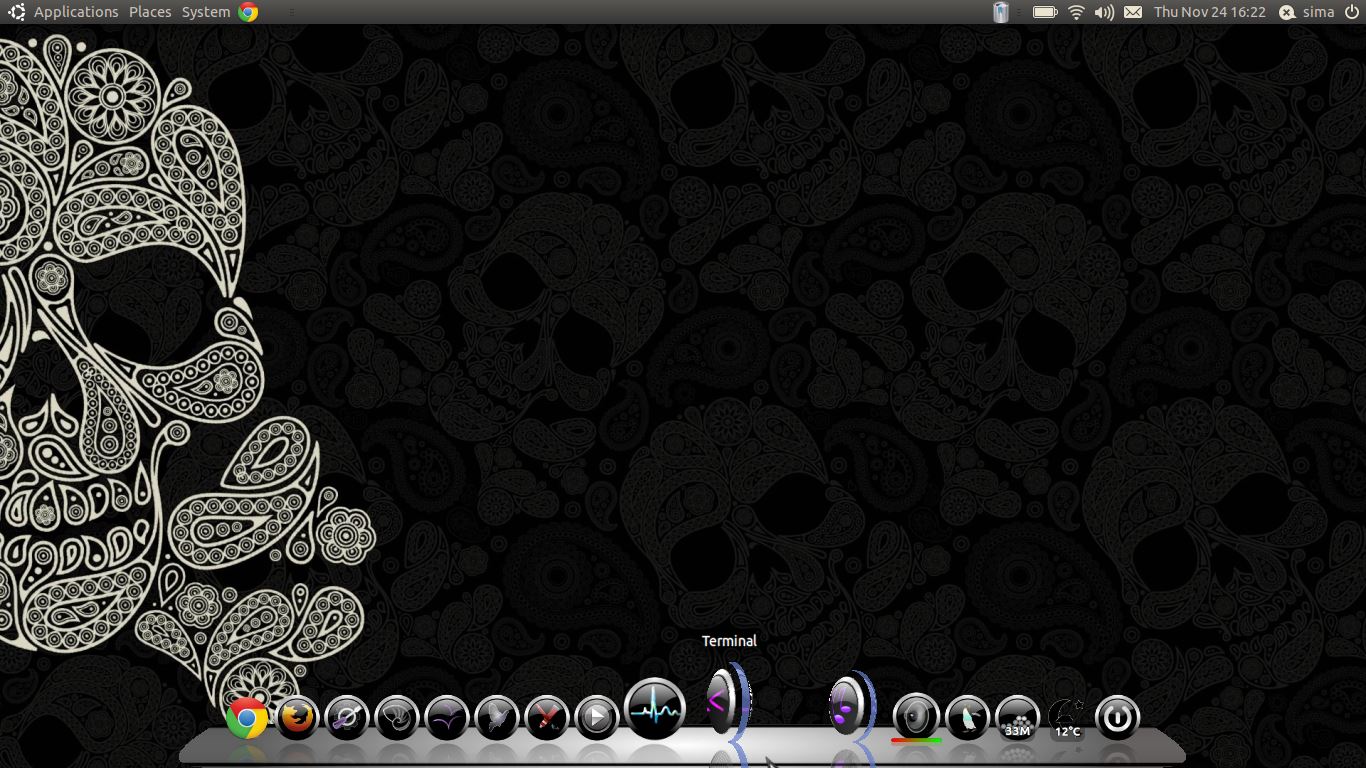
Task: Open the Wi-Fi network indicator
Action: tap(1076, 12)
